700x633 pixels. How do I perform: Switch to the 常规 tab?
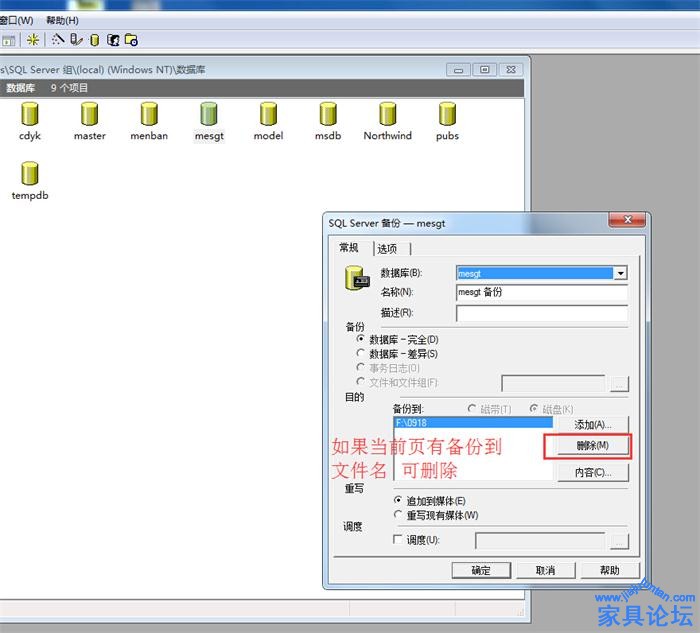[349, 248]
